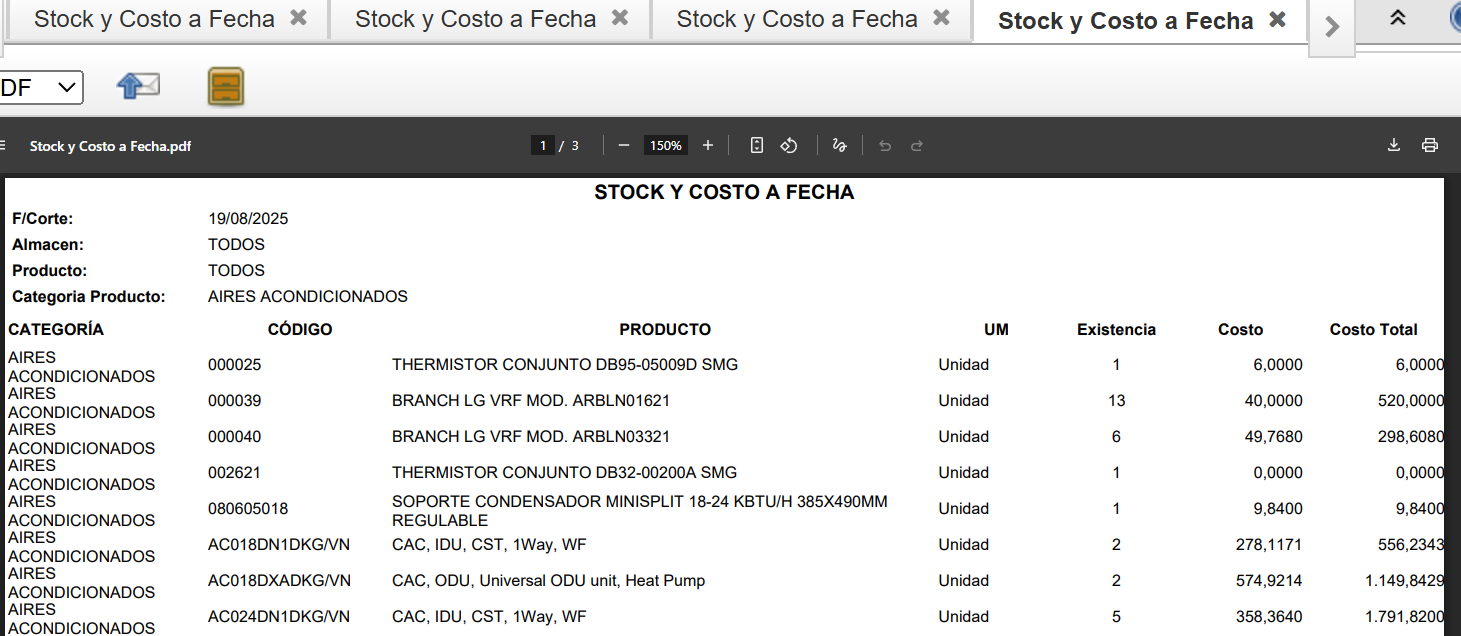The image size is (1461, 636).
Task: Open the PDF export format dropdown
Action: click(40, 88)
